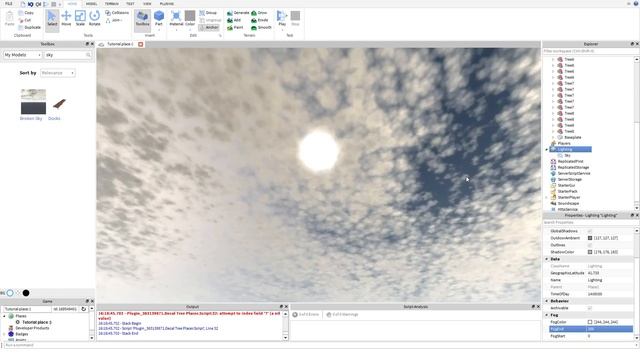This screenshot has height=360, width=640.
Task: Click the OutdoorAmbient color swatch
Action: point(590,238)
